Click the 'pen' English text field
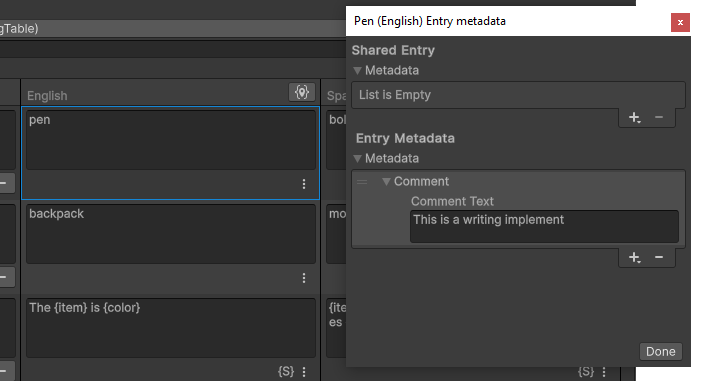The width and height of the screenshot is (702, 381). click(171, 140)
